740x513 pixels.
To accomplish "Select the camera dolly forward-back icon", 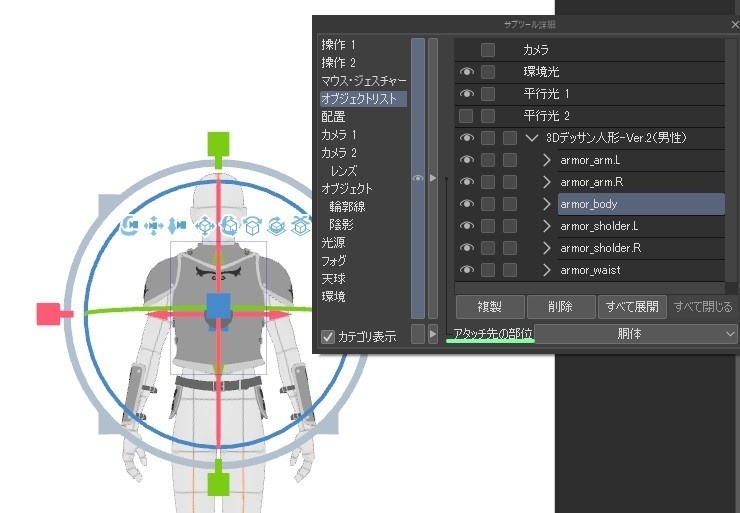I will pos(177,226).
